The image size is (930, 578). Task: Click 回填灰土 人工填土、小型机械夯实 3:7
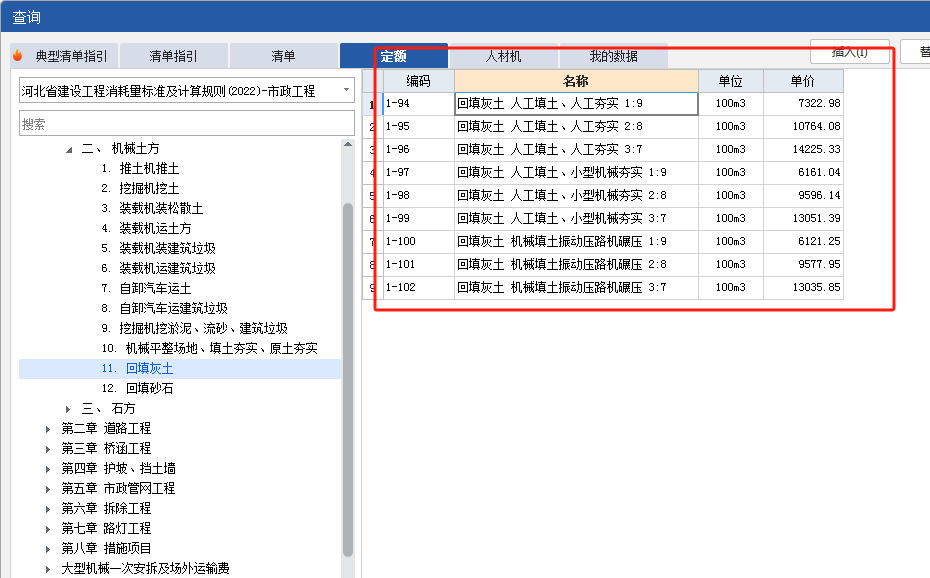coord(576,219)
